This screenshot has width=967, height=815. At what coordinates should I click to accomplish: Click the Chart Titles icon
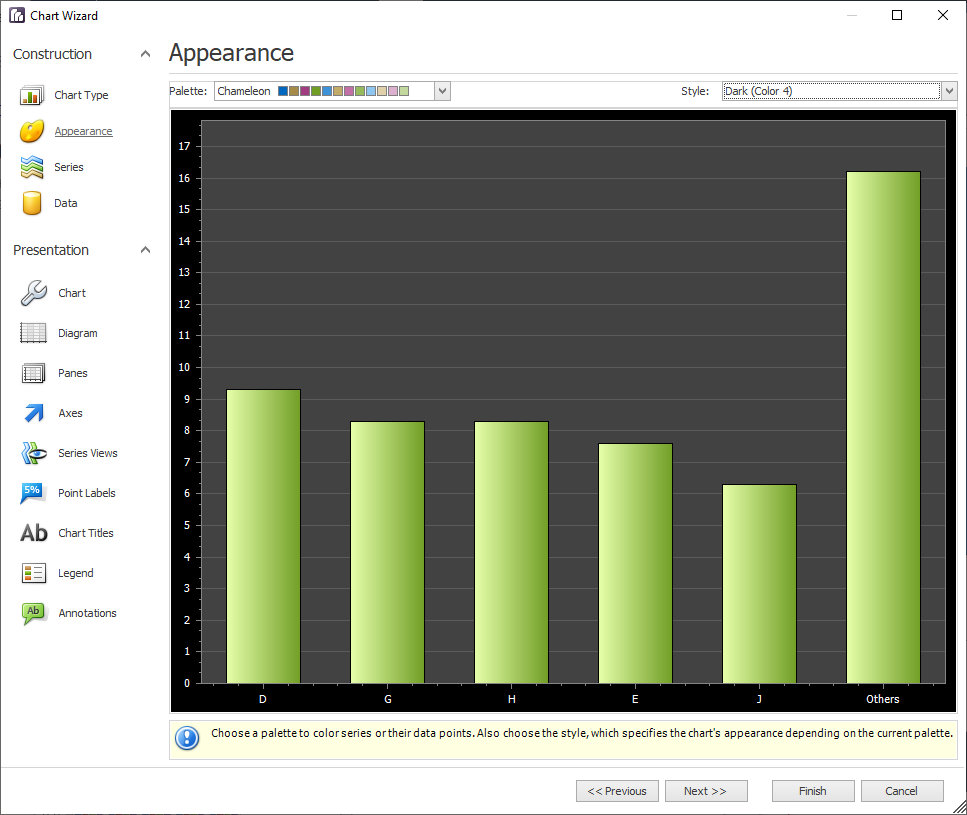32,532
